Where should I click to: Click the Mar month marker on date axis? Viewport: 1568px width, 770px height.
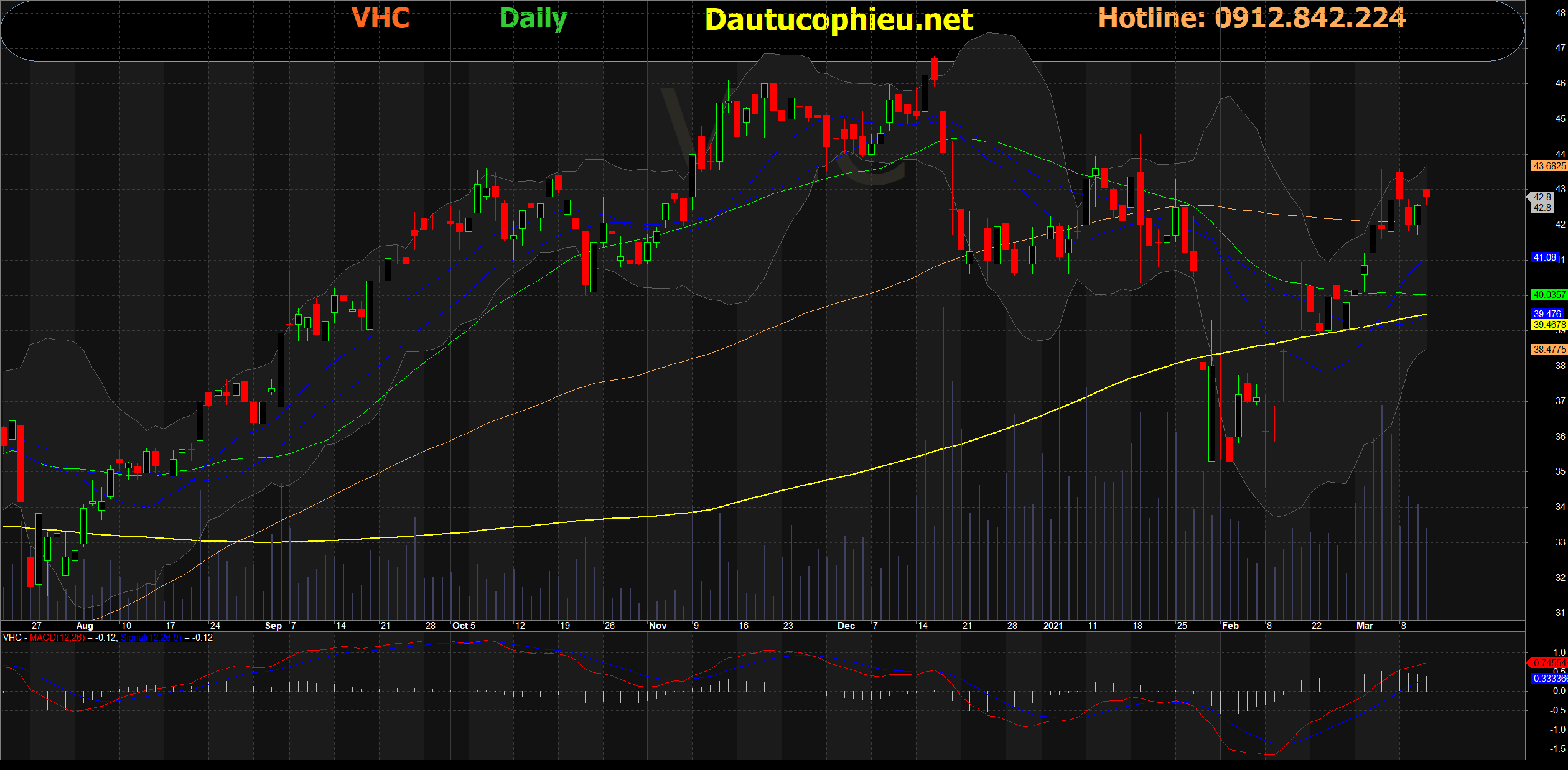coord(1365,626)
